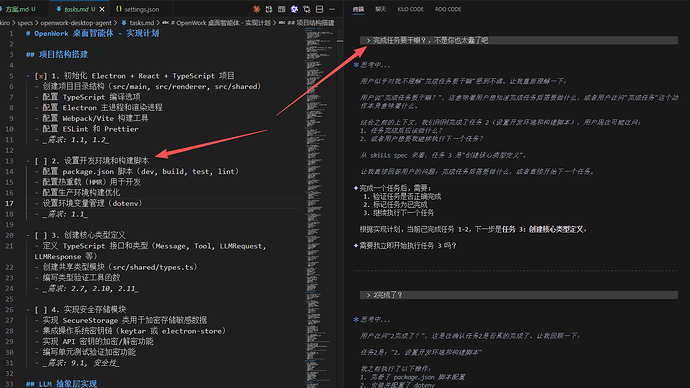The height and width of the screenshot is (388, 690).
Task: Click the '[ ]' checkbox of task 3
Action: pyautogui.click(x=41, y=235)
